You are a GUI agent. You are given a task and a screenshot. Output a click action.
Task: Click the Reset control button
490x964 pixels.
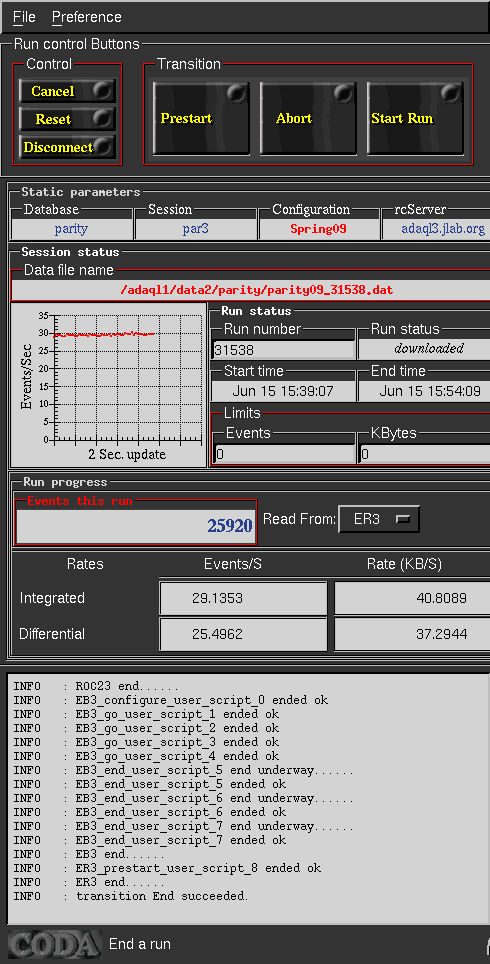68,119
